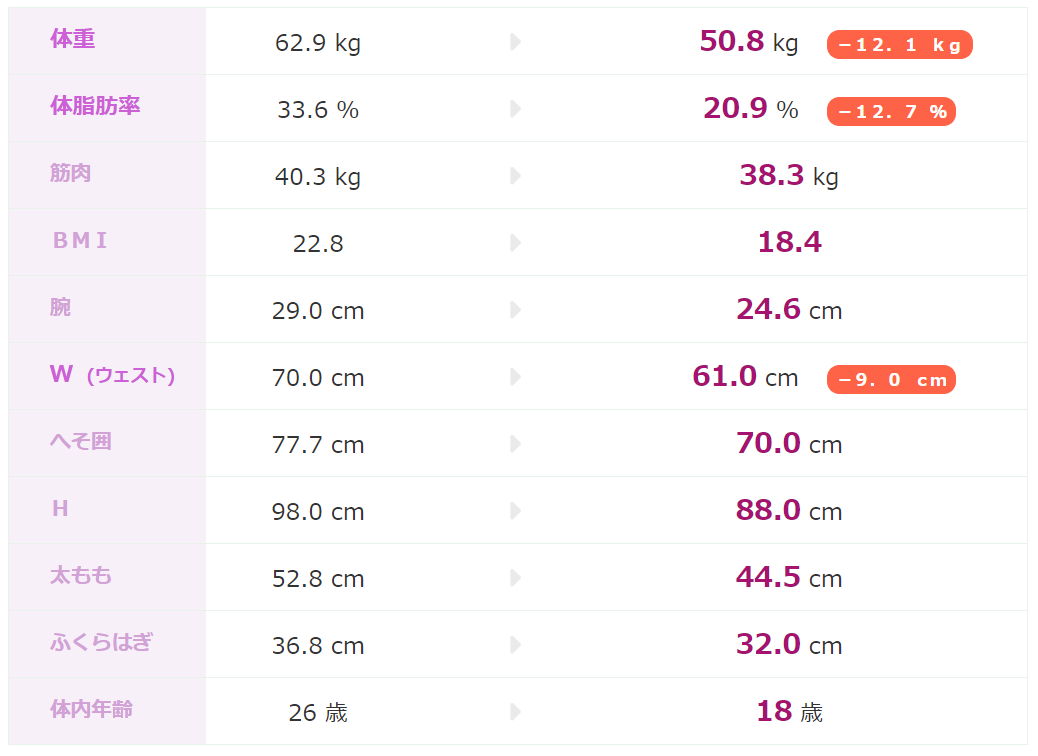Image resolution: width=1038 pixels, height=756 pixels.
Task: Click the arrow icon in the 筋肉 row
Action: pyautogui.click(x=516, y=176)
